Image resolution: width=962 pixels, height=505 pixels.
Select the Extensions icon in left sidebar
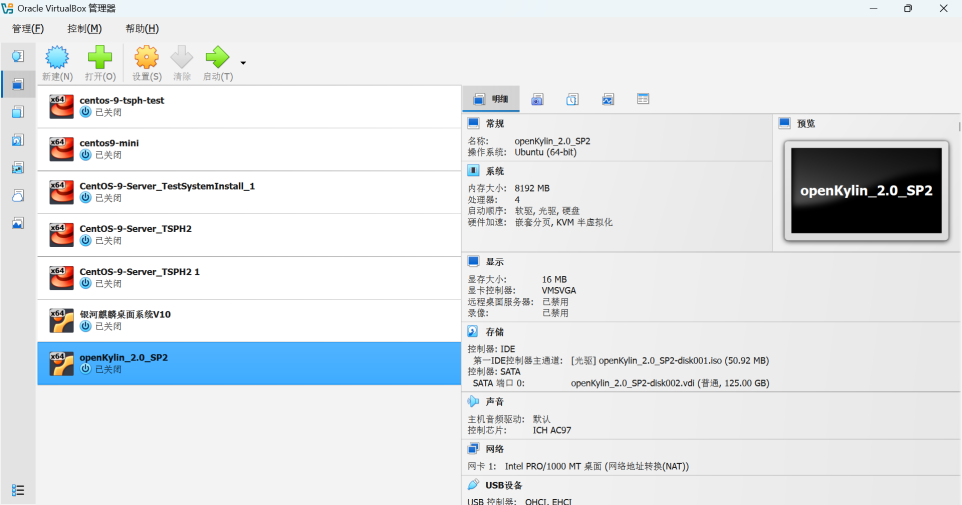(x=18, y=112)
